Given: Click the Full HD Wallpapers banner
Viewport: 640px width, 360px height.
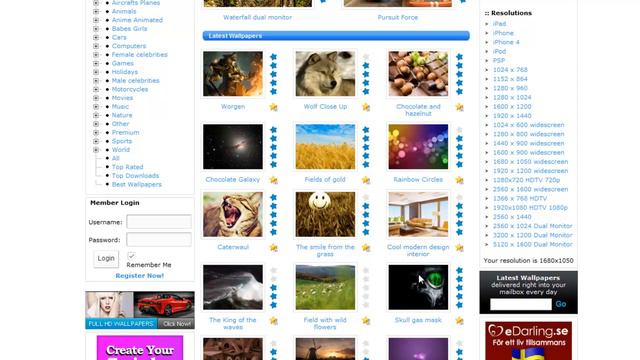Looking at the screenshot, I should tap(140, 310).
